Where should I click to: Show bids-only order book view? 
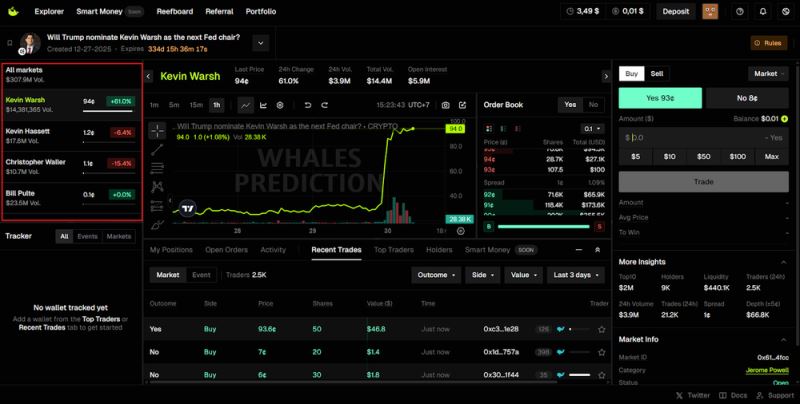503,129
